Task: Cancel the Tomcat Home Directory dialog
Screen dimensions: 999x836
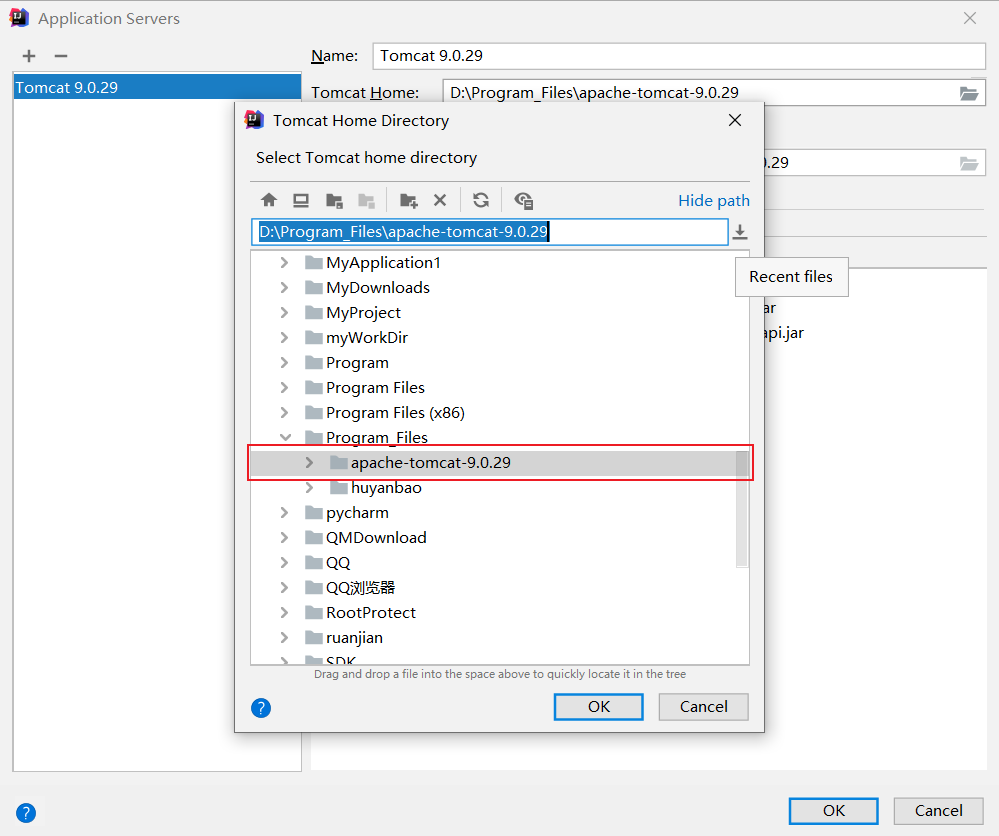Action: (703, 707)
